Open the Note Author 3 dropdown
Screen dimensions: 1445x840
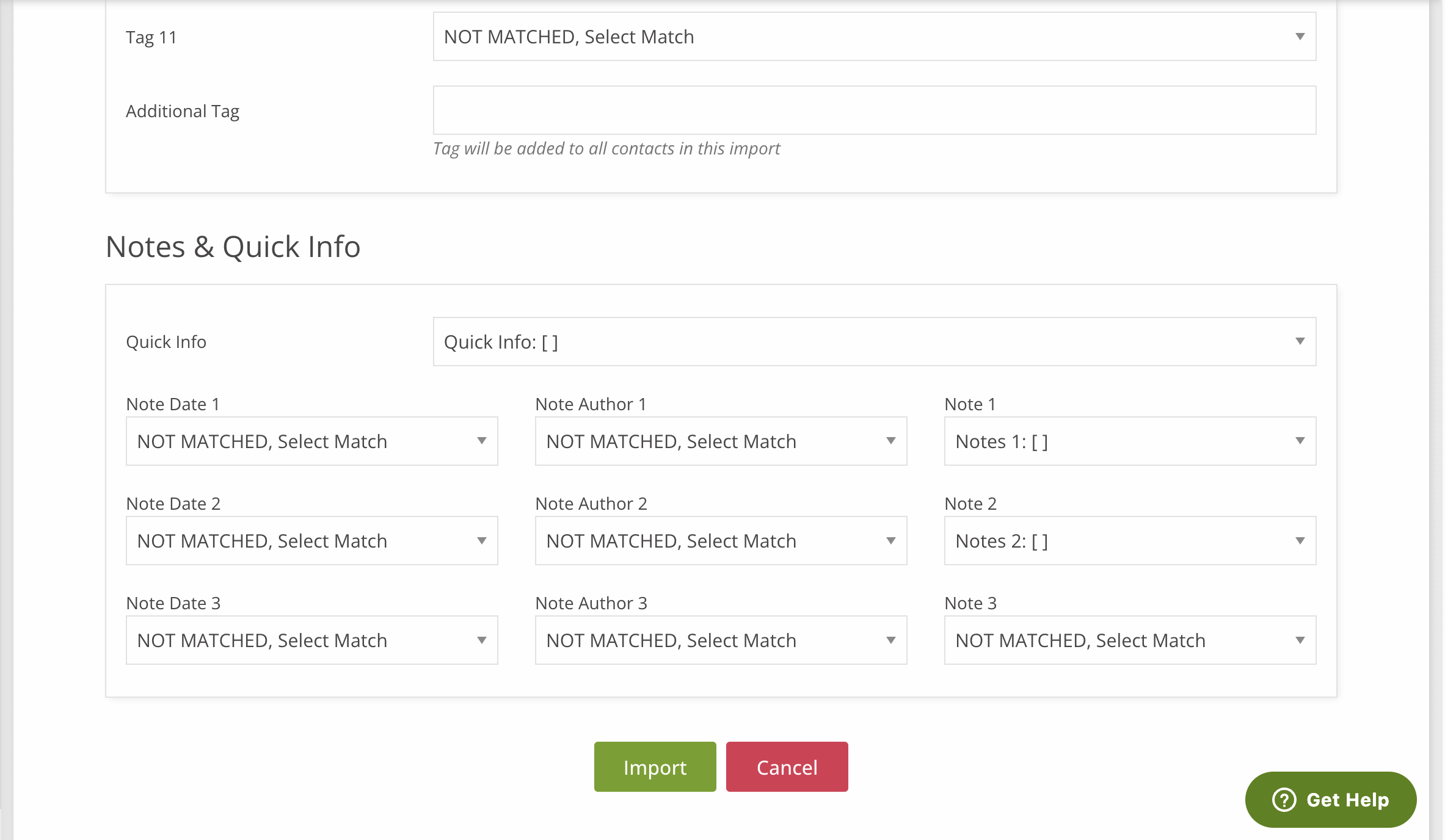click(x=721, y=640)
